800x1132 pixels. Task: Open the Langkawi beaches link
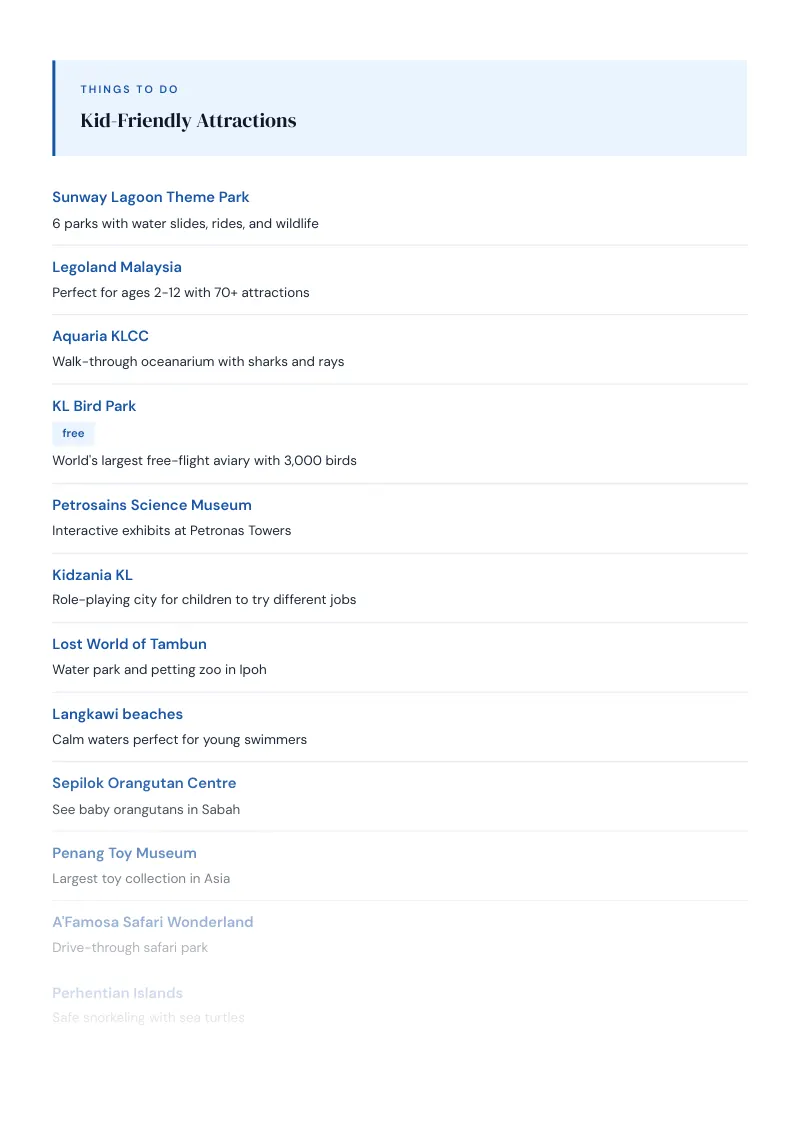pyautogui.click(x=117, y=714)
